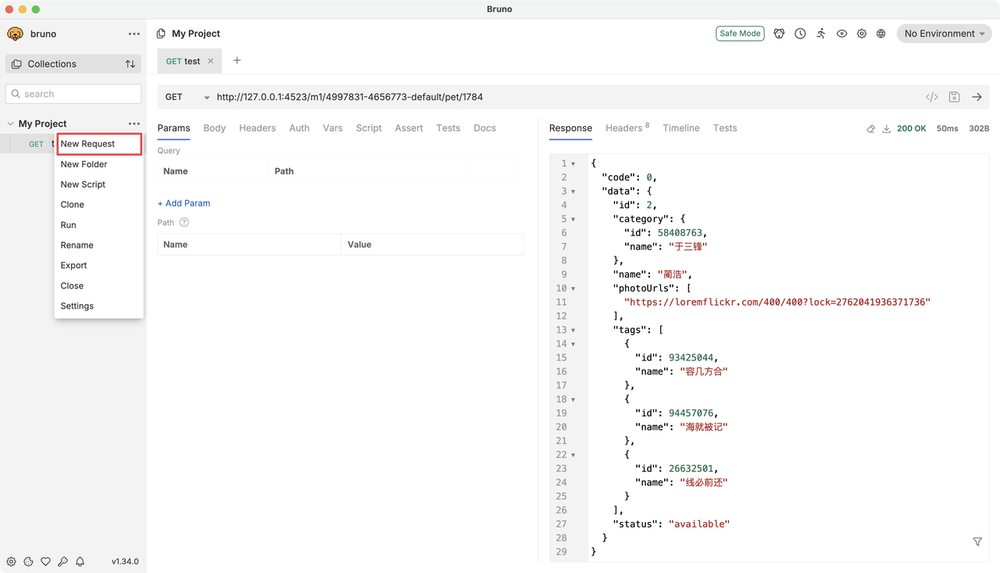Send the request with the arrow icon
The height and width of the screenshot is (573, 1000).
pos(977,97)
